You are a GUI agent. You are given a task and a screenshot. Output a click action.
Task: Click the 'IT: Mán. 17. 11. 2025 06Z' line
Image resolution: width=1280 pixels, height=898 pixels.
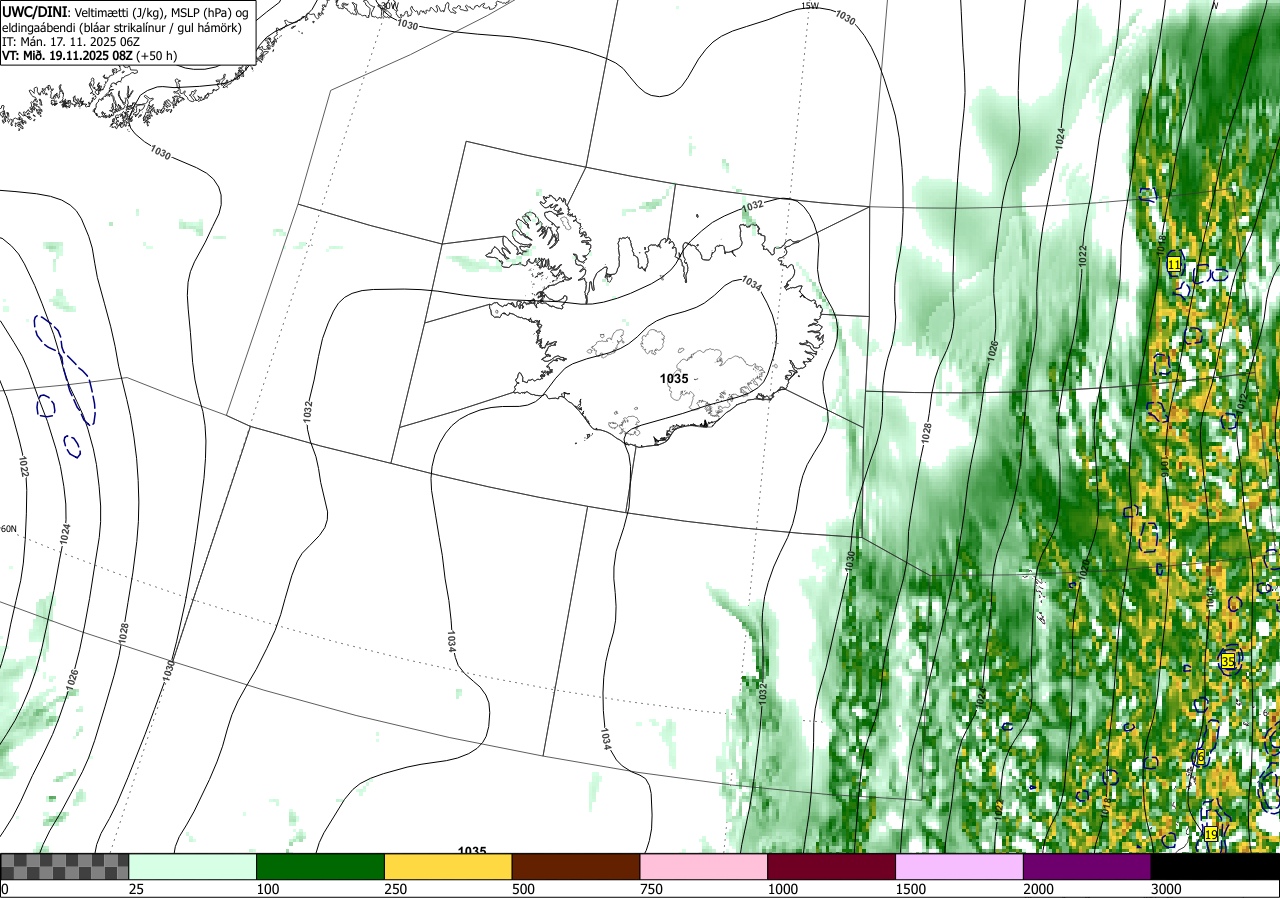pyautogui.click(x=70, y=42)
